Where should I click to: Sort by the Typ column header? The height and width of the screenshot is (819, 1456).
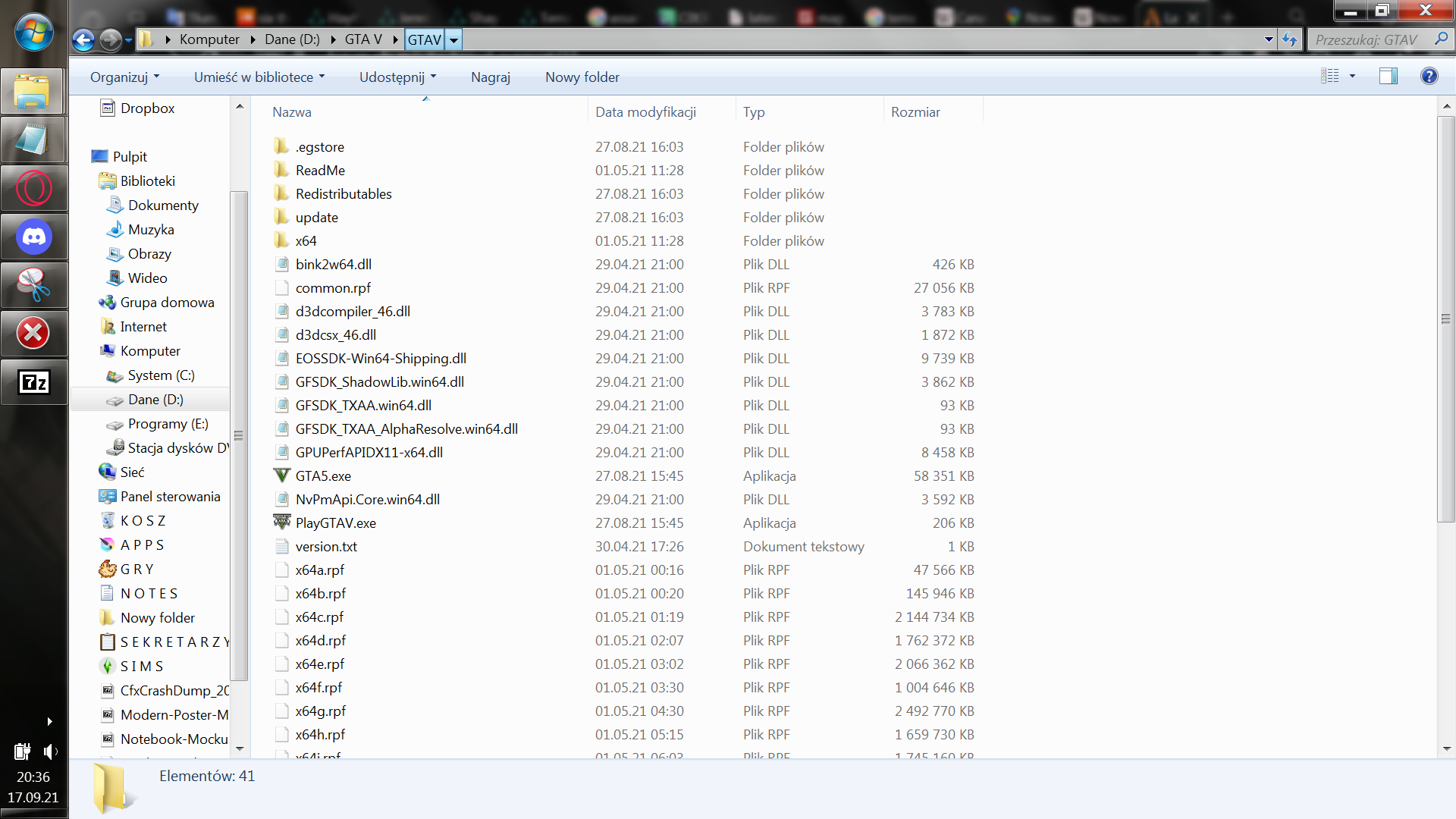click(754, 111)
